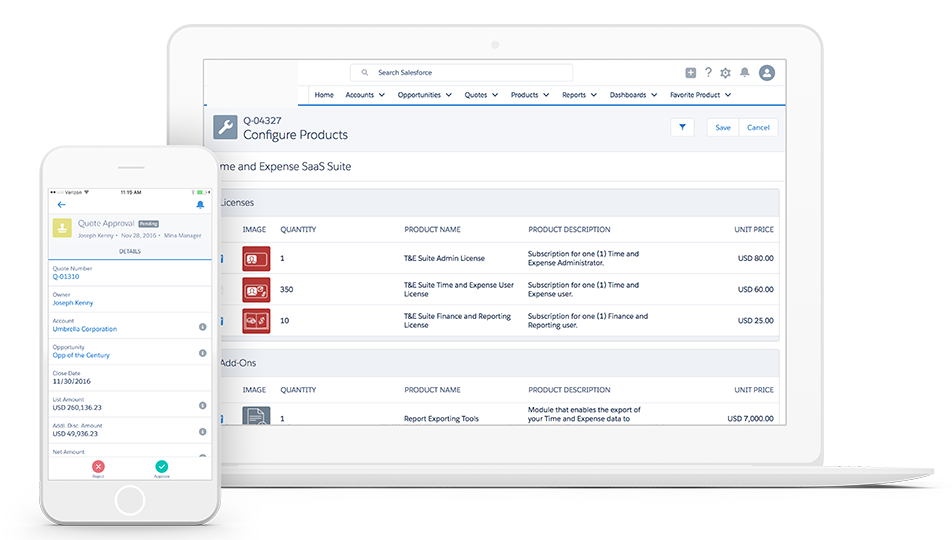Open Opp of the Century link
Image resolution: width=952 pixels, height=540 pixels.
pos(81,355)
